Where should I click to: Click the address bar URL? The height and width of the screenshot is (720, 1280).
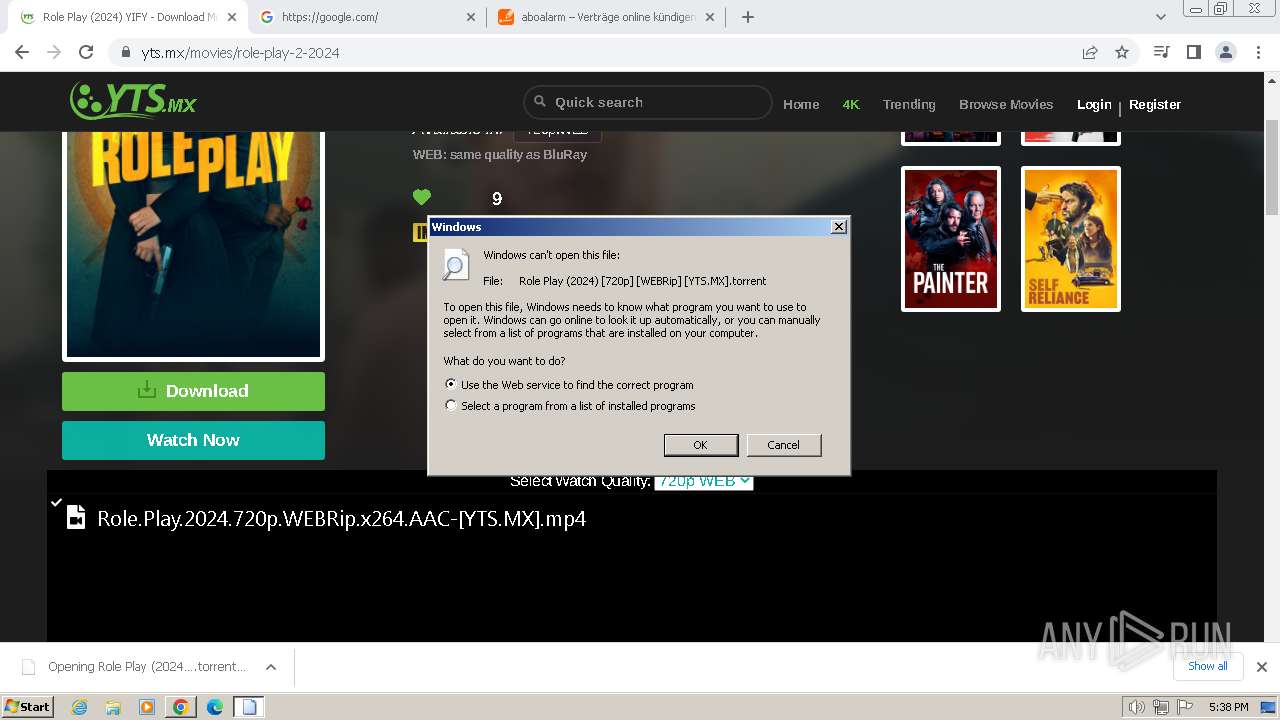tap(240, 52)
